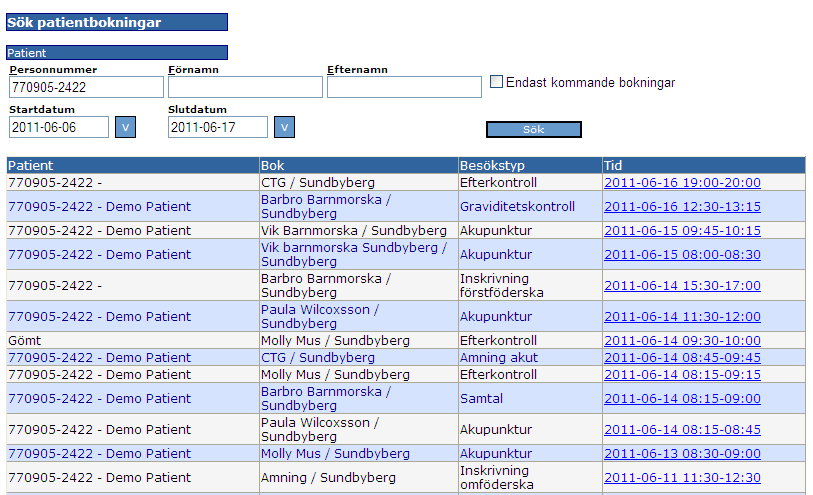Viewport: 813px width, 495px height.
Task: Open booking 2011-06-14 15:30-17:00
Action: click(x=682, y=286)
